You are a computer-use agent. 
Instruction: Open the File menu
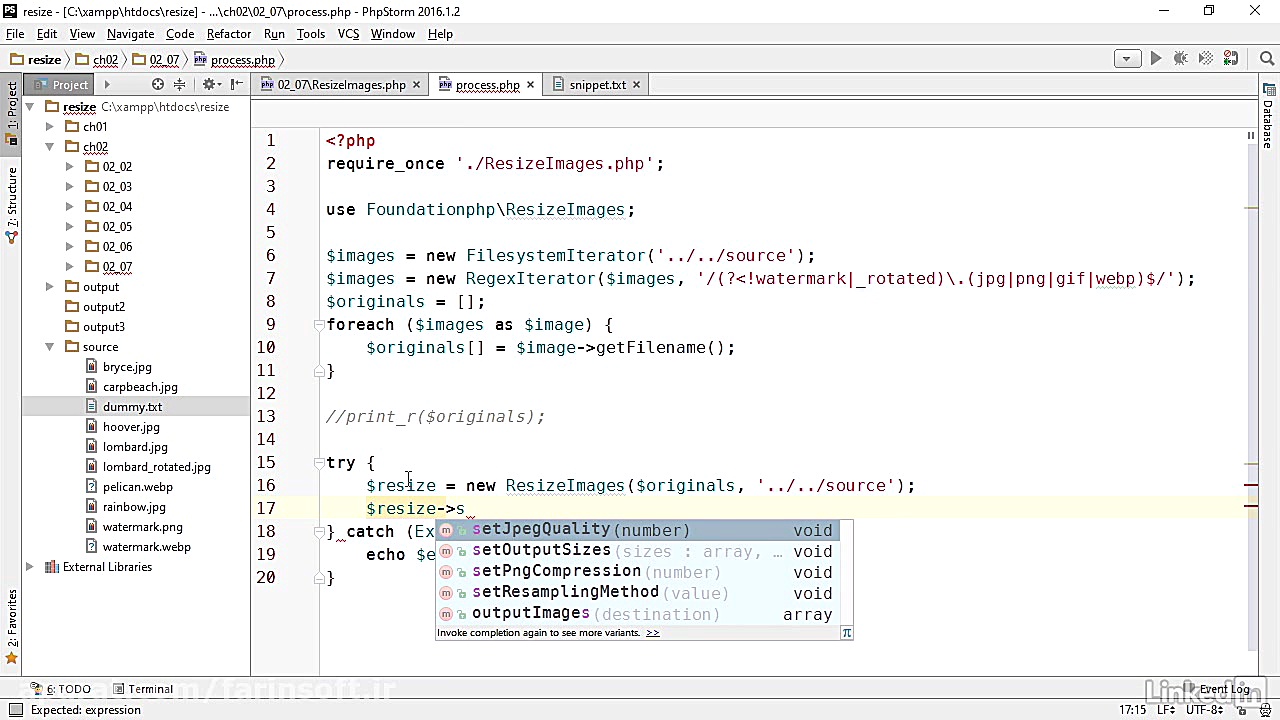pyautogui.click(x=15, y=34)
